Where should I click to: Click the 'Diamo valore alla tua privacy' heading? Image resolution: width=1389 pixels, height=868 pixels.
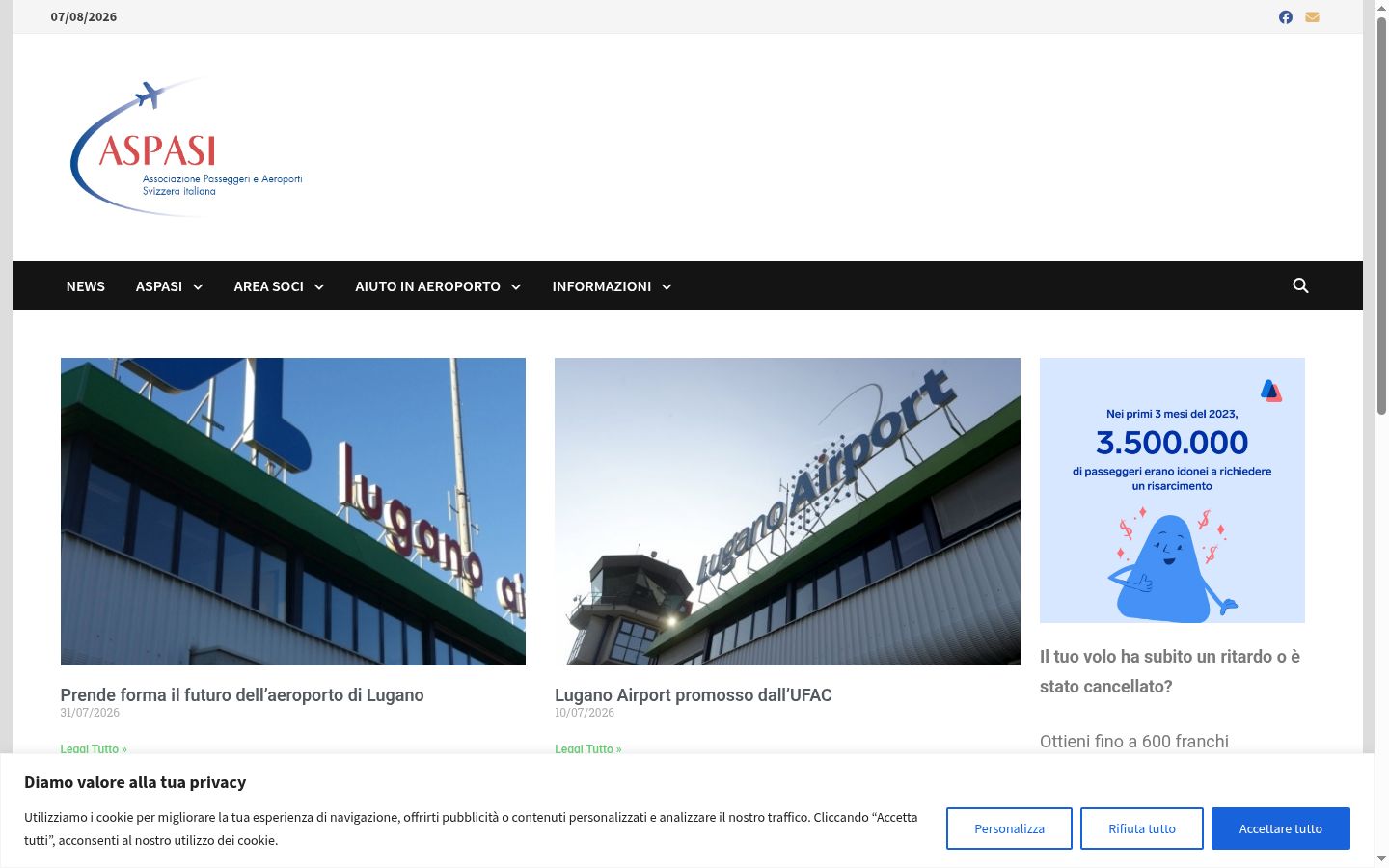point(135,782)
